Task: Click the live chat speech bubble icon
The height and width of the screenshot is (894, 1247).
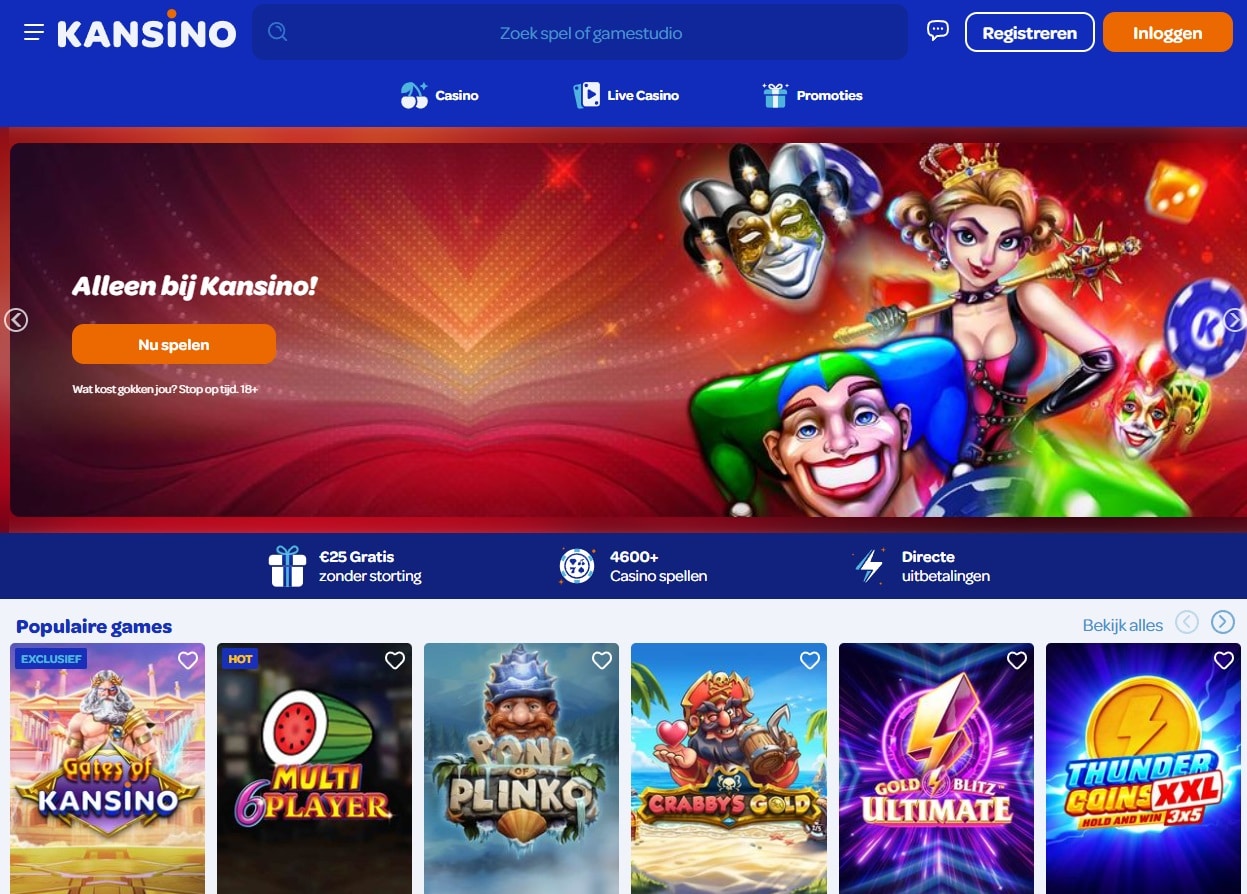Action: click(x=937, y=31)
